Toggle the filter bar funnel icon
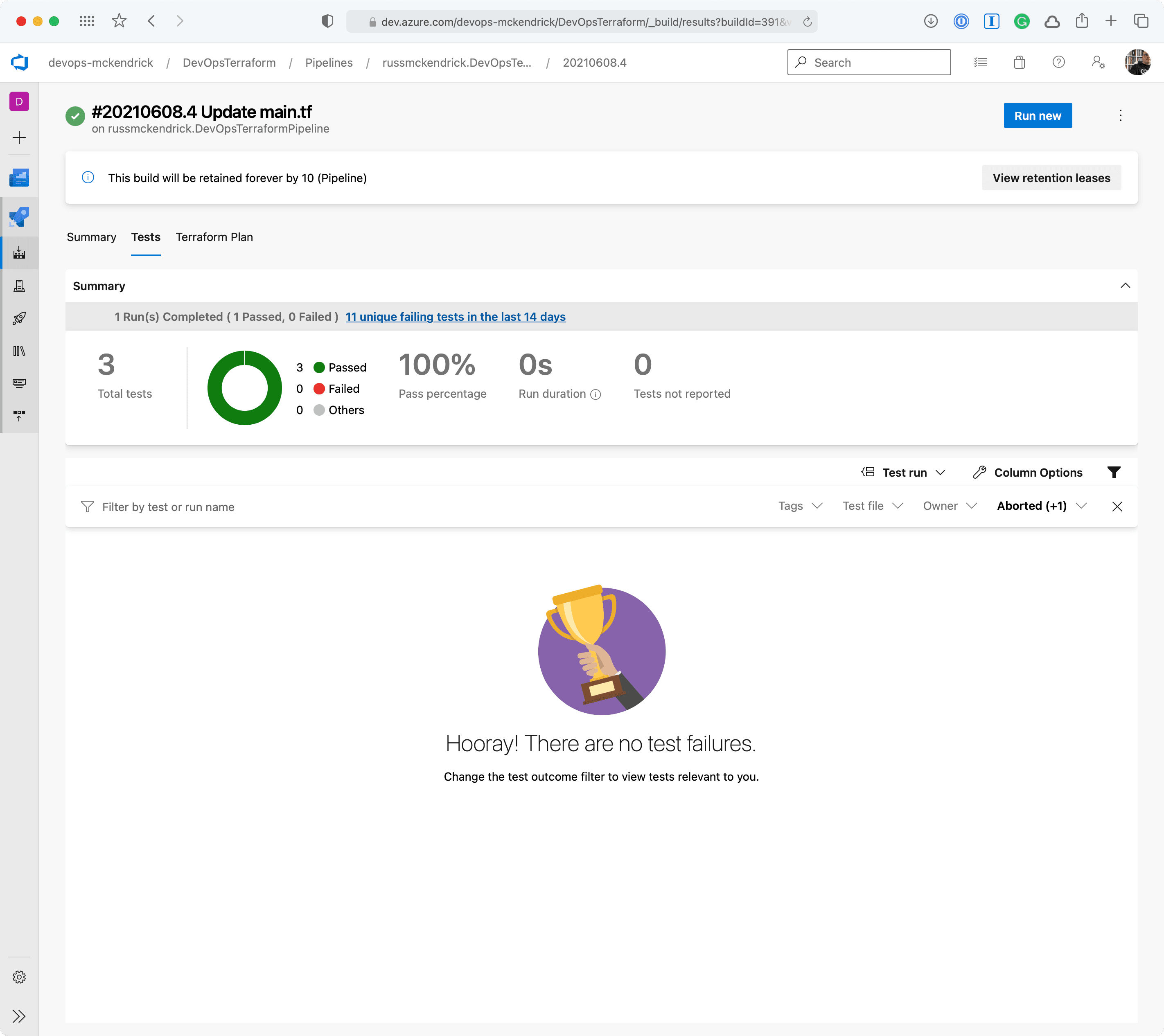1164x1036 pixels. pos(1114,473)
